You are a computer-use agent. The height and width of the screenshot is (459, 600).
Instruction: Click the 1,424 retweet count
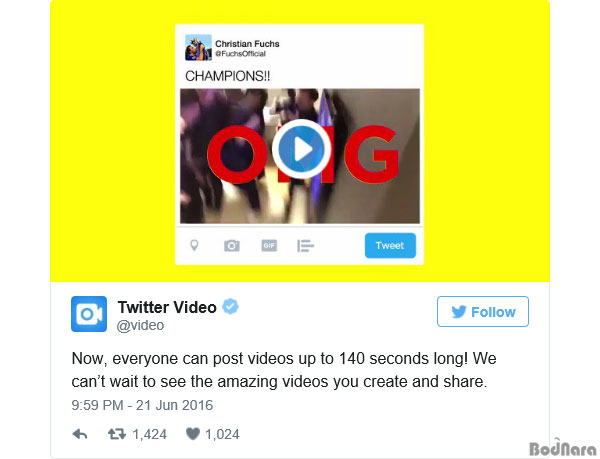[x=150, y=434]
